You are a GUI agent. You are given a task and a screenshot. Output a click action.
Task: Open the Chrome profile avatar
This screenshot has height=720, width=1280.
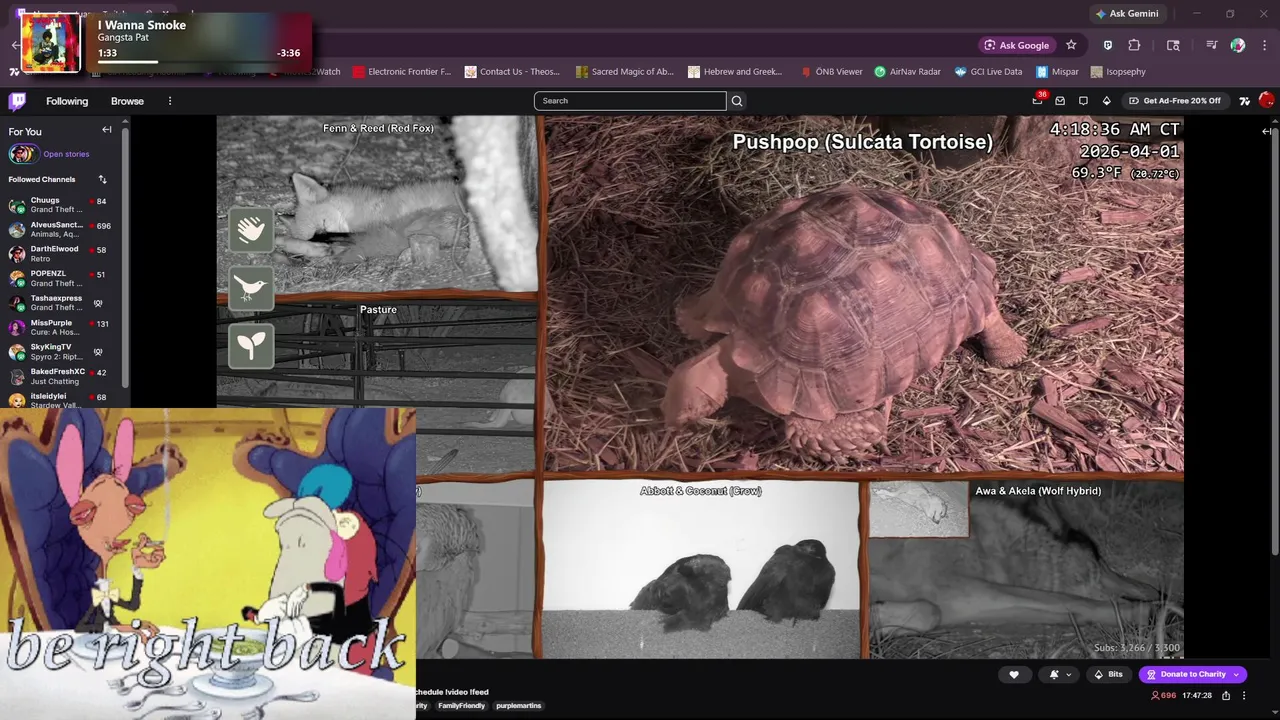coord(1238,45)
